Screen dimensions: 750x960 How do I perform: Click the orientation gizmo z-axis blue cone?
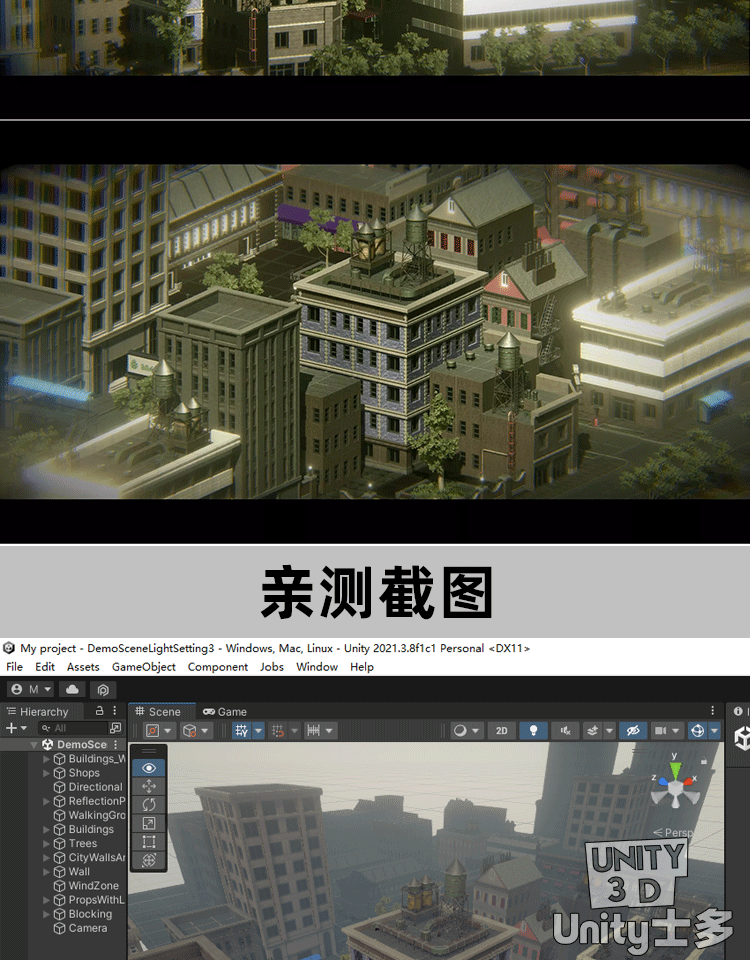point(662,781)
